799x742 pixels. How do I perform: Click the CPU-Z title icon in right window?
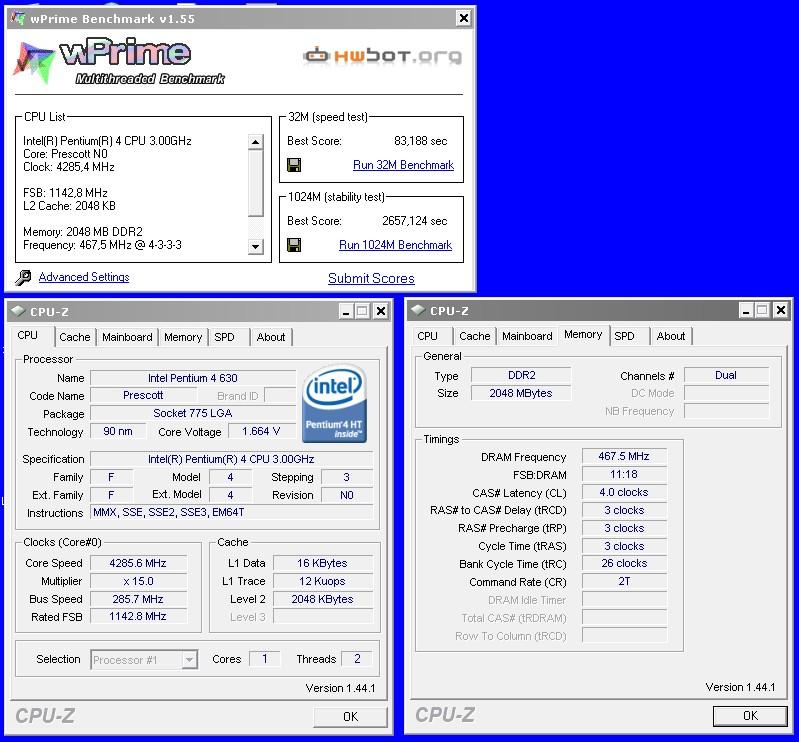tap(418, 310)
